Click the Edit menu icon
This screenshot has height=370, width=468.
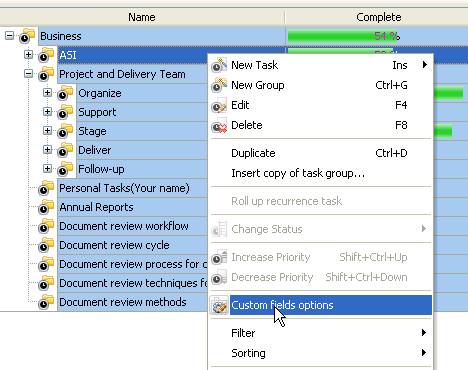[219, 105]
